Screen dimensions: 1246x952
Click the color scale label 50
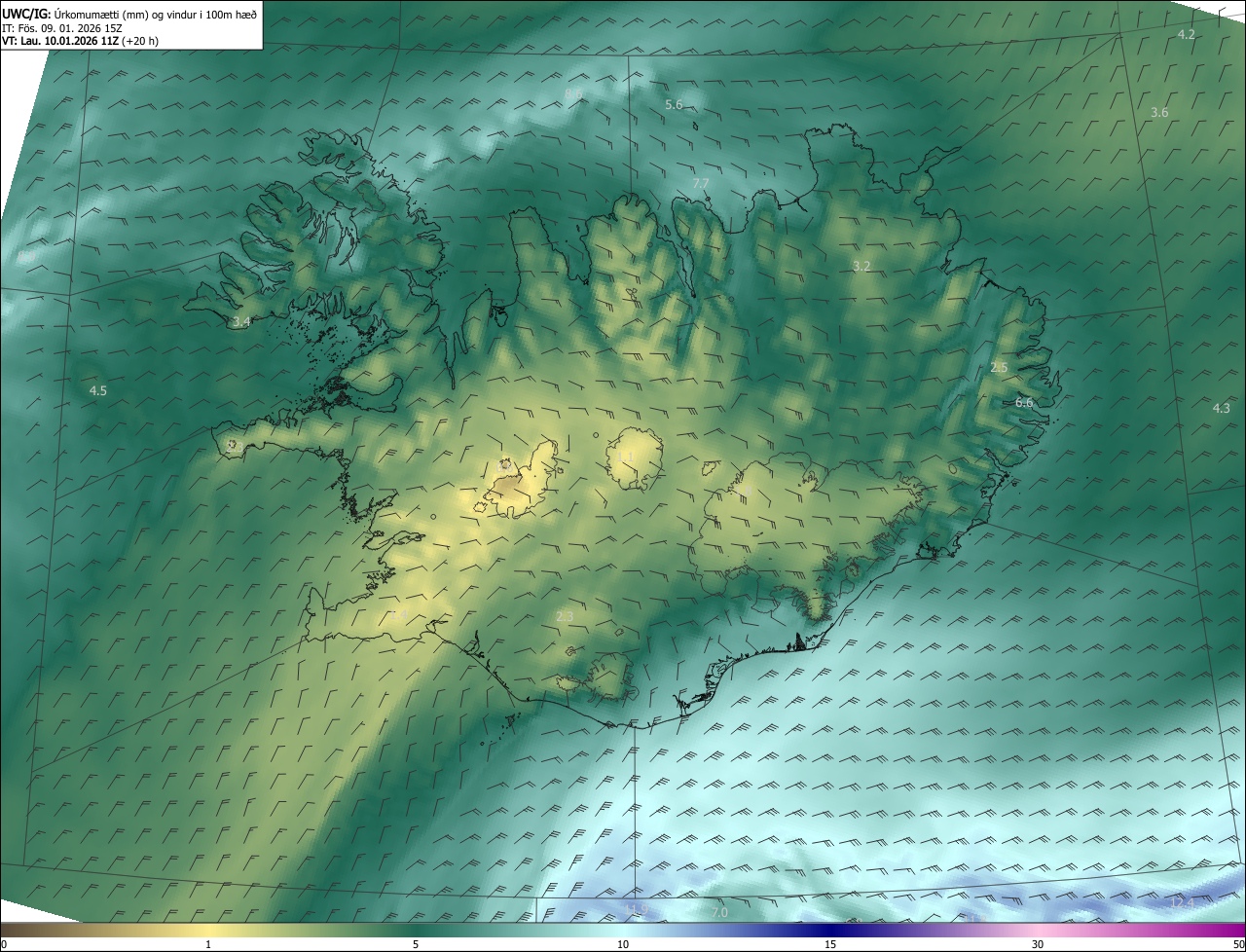tap(1238, 944)
